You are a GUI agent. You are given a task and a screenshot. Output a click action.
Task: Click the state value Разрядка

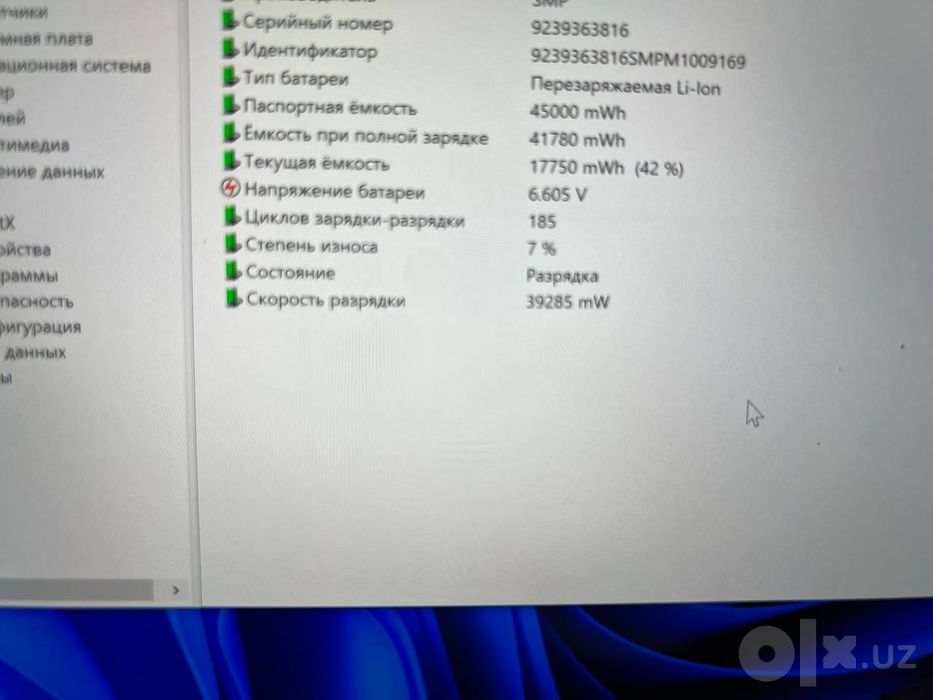point(562,276)
